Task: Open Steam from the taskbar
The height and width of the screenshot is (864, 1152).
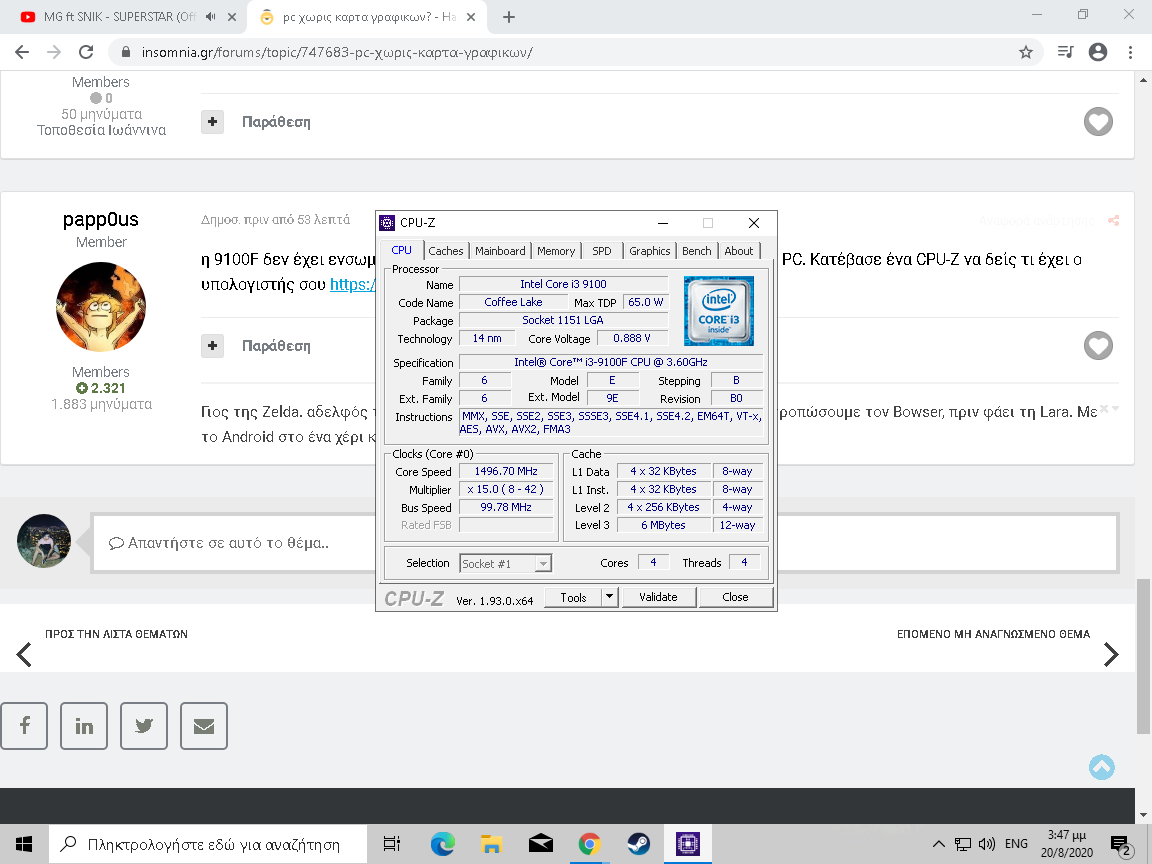Action: pos(638,844)
